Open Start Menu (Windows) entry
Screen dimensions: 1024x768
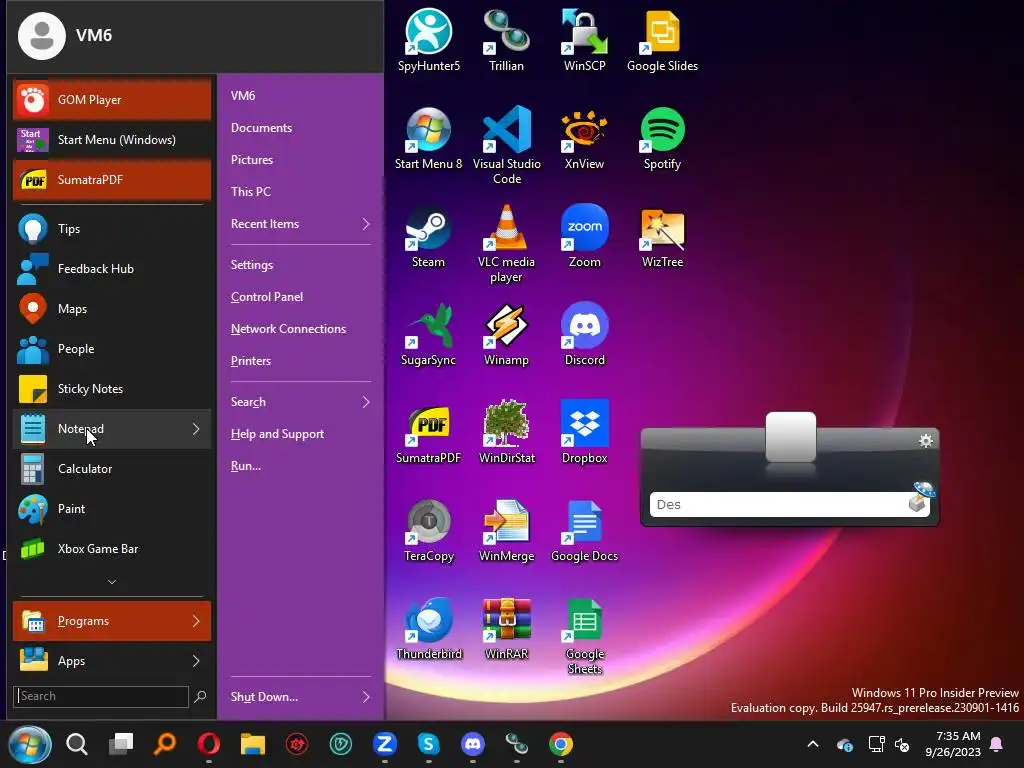(112, 140)
